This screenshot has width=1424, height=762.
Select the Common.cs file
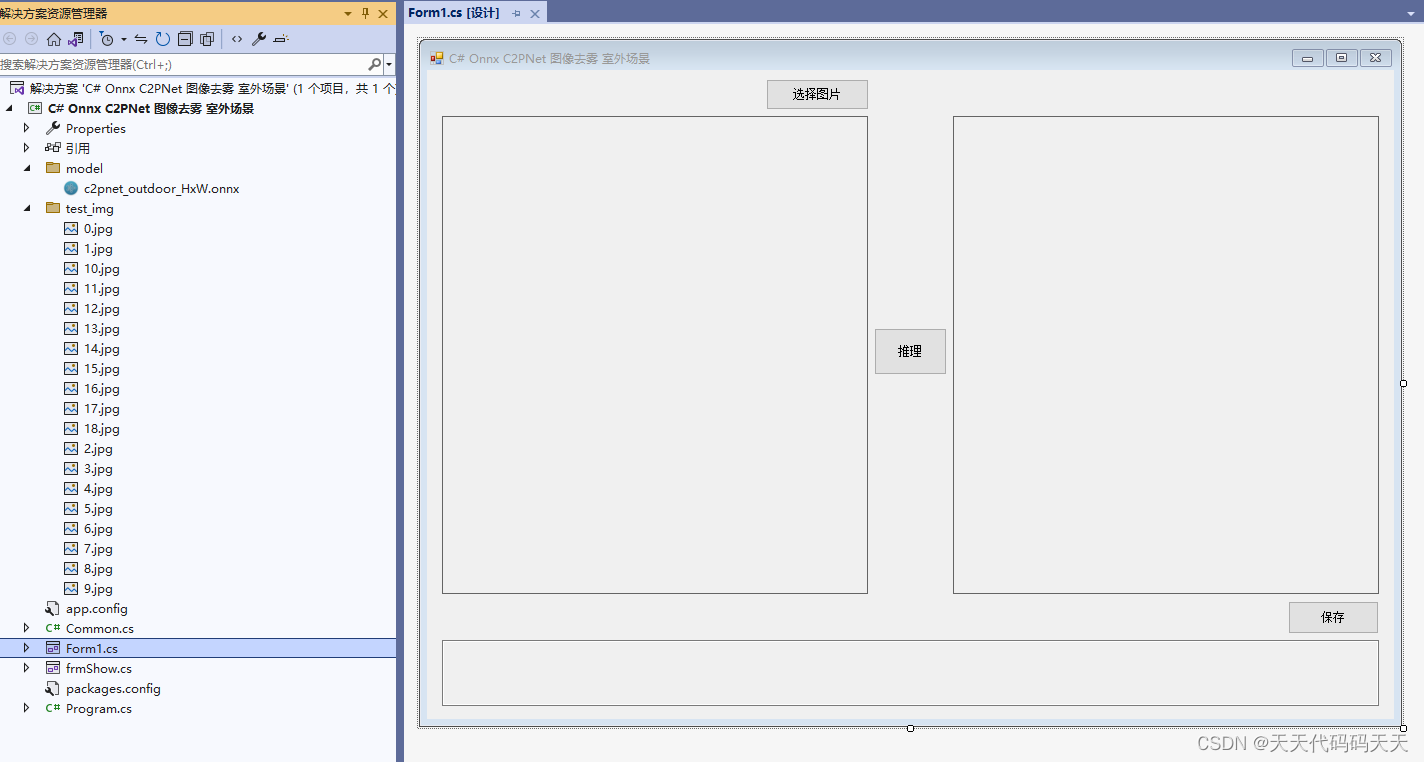pos(100,628)
